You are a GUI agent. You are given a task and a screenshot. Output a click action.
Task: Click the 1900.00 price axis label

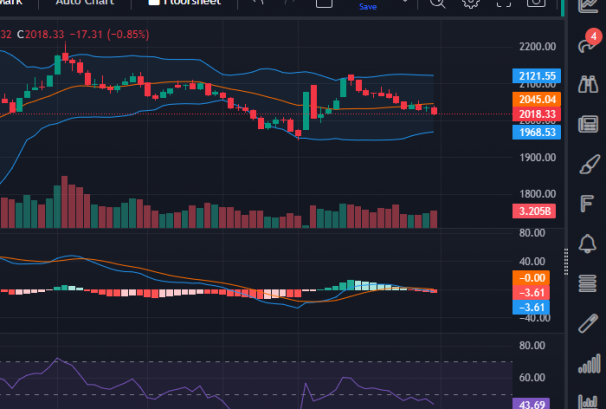tap(538, 158)
